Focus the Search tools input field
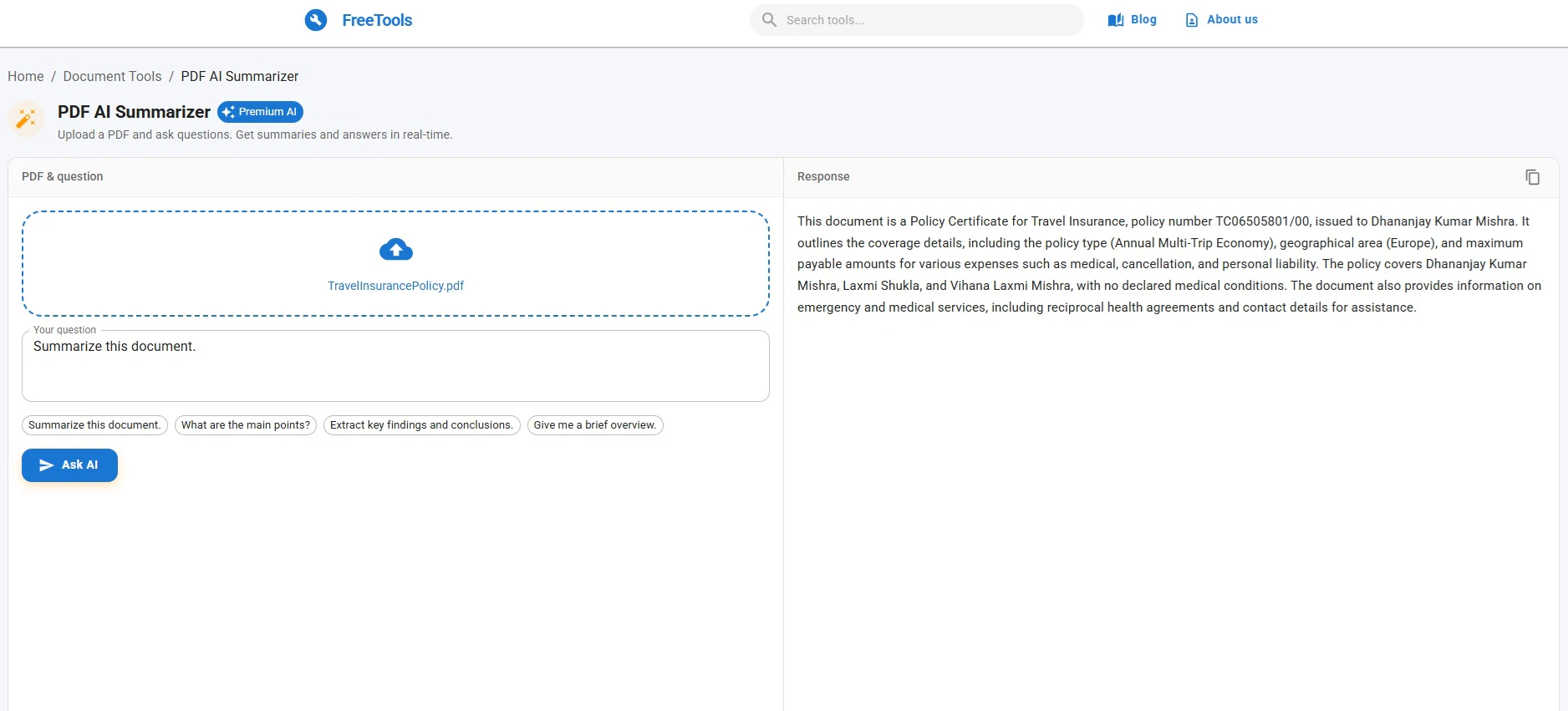The image size is (1568, 711). [928, 20]
